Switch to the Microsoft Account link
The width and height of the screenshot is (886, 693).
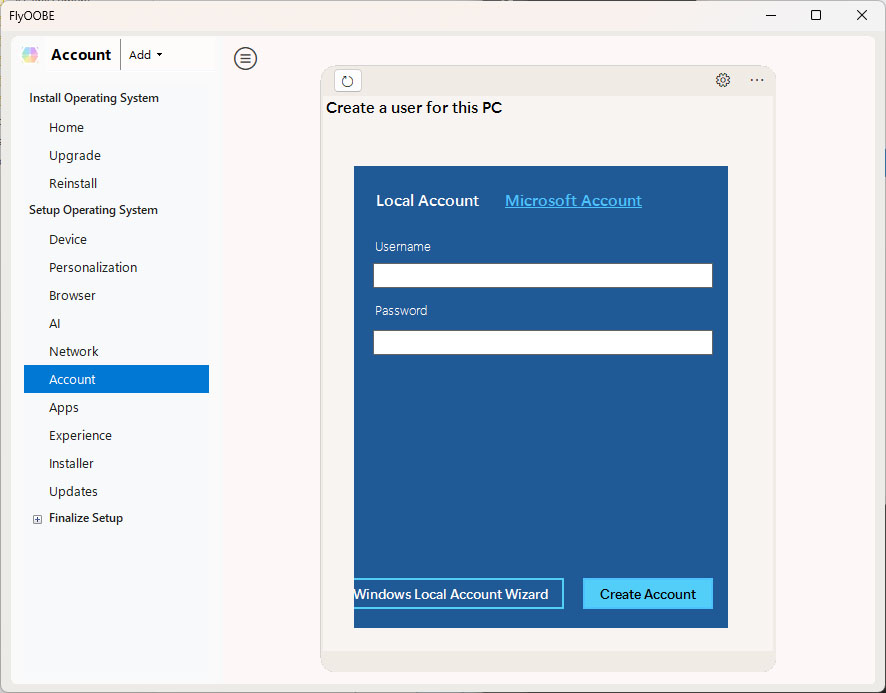tap(573, 201)
